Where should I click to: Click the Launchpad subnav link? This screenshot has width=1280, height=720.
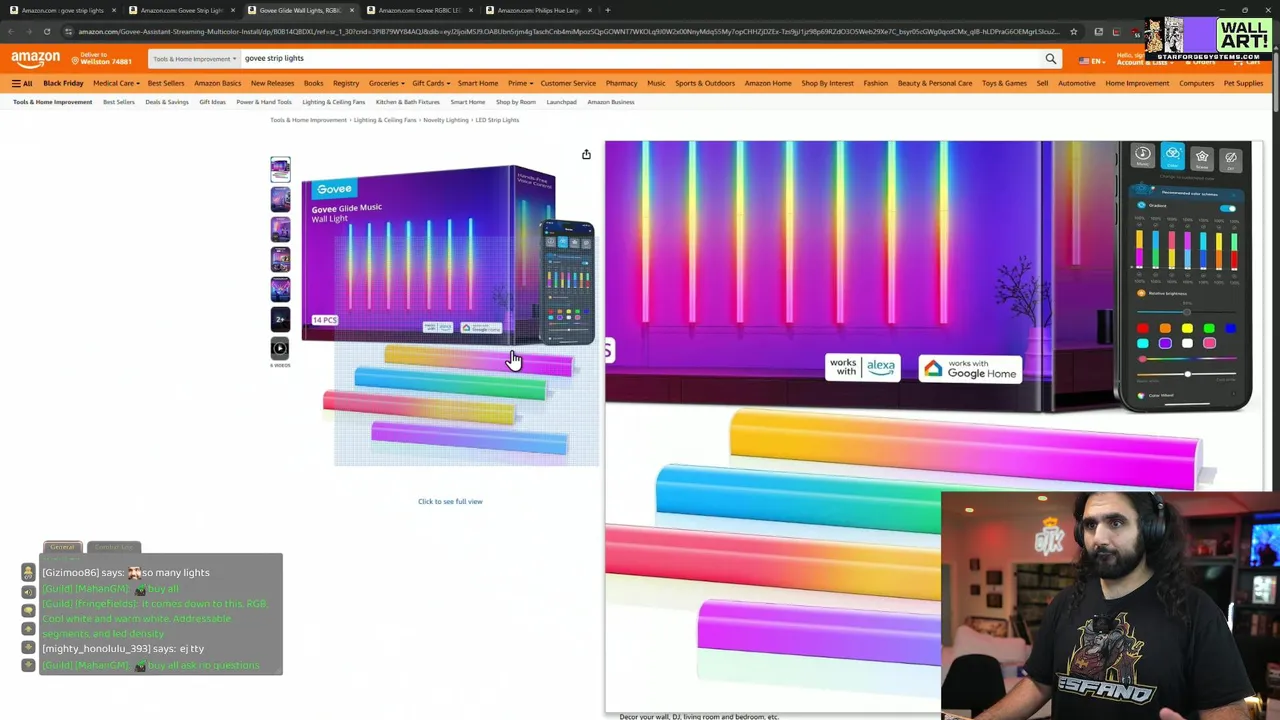[561, 102]
